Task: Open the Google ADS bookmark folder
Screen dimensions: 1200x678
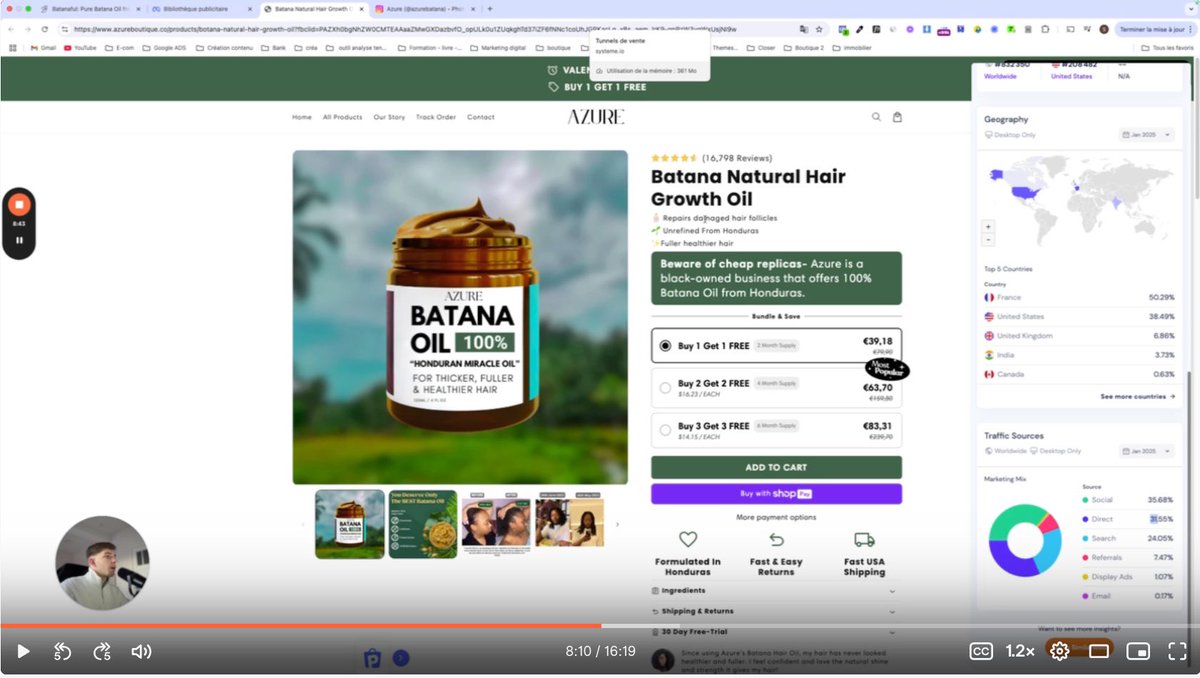Action: [164, 47]
